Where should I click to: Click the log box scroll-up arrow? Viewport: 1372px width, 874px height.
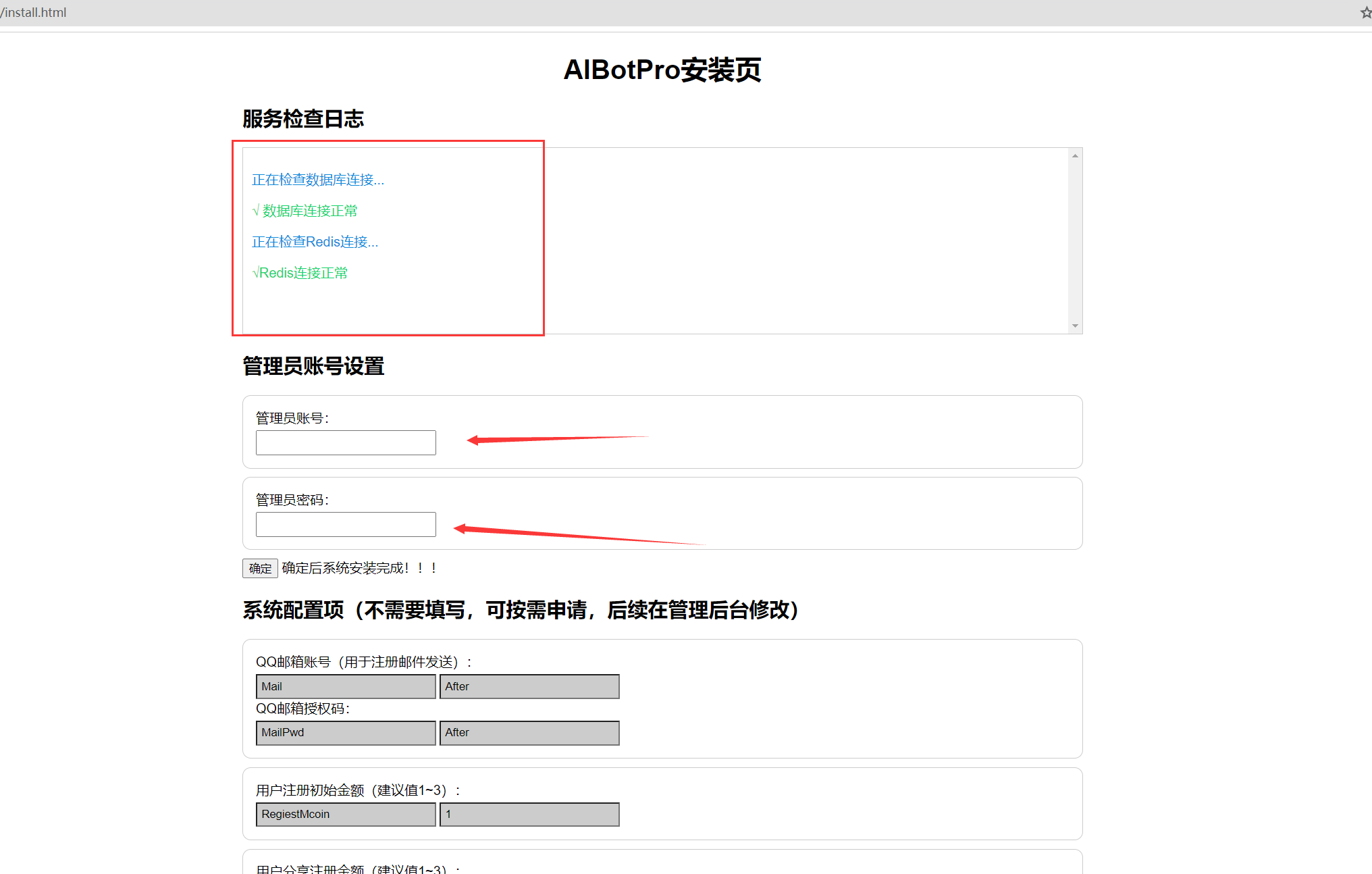1075,156
